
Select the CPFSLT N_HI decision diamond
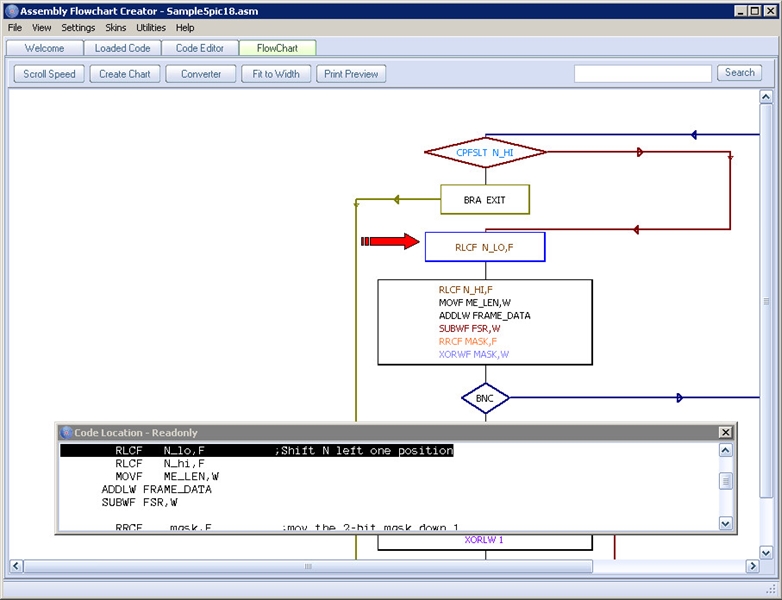[485, 153]
